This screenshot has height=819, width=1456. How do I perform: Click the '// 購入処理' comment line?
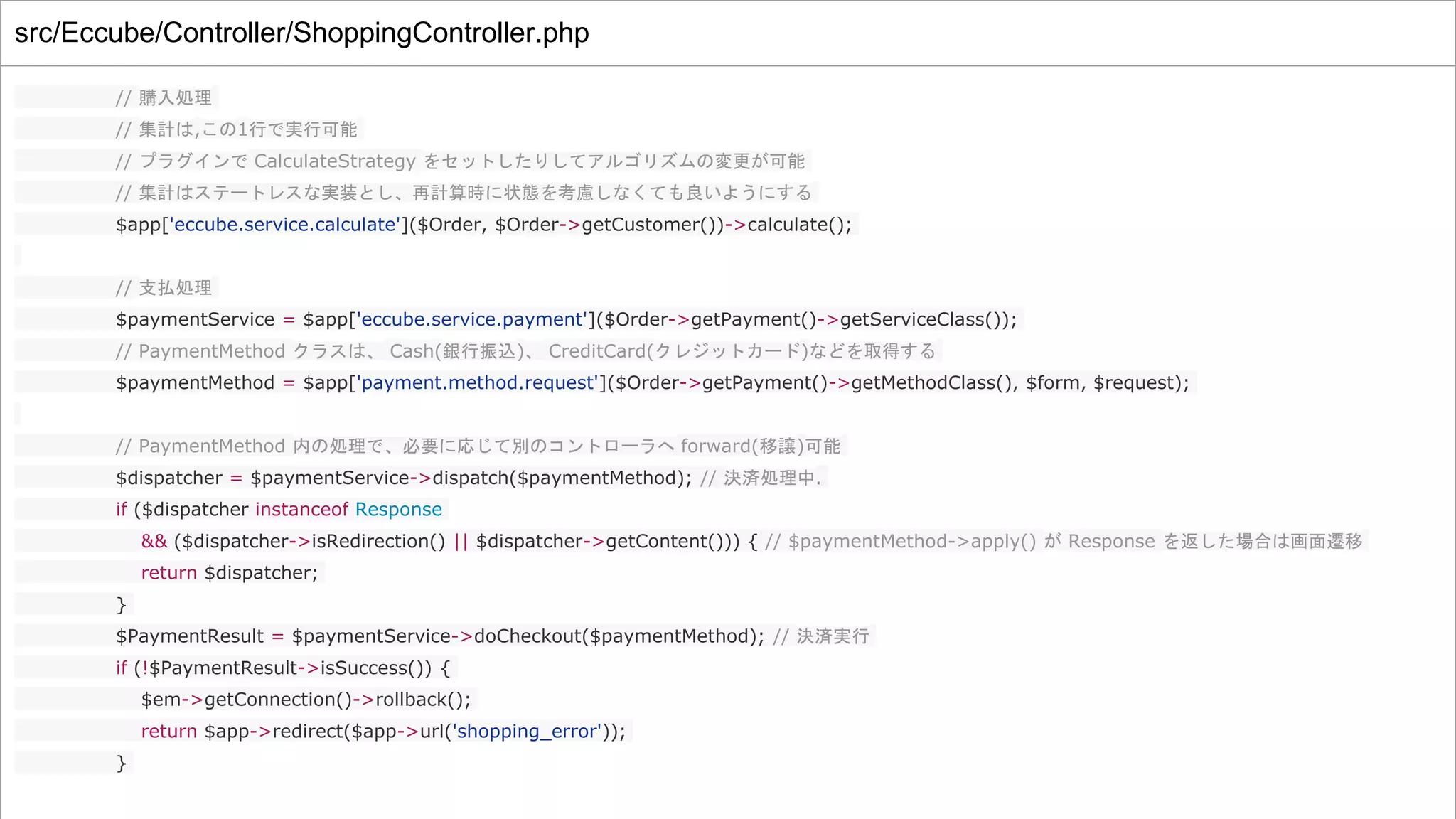click(x=164, y=97)
